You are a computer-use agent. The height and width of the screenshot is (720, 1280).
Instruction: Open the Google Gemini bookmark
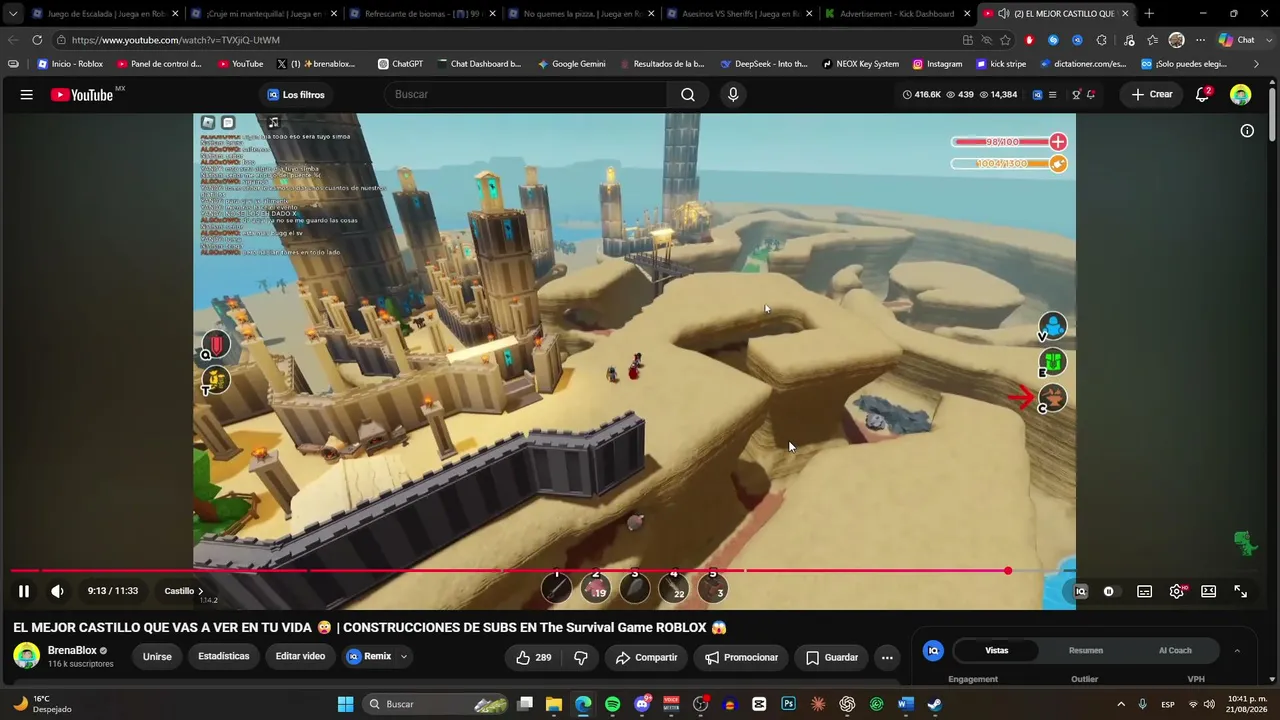(x=571, y=64)
